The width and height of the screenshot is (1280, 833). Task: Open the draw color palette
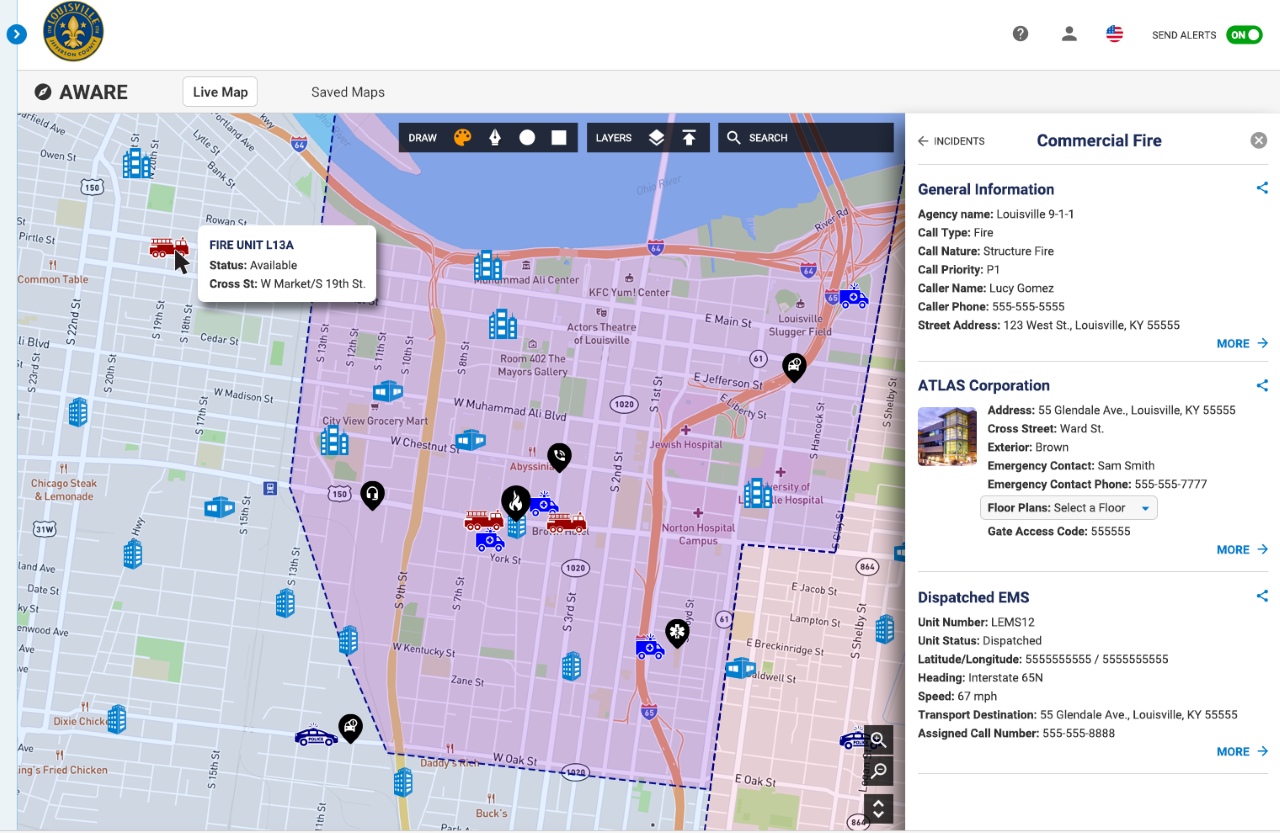click(462, 138)
